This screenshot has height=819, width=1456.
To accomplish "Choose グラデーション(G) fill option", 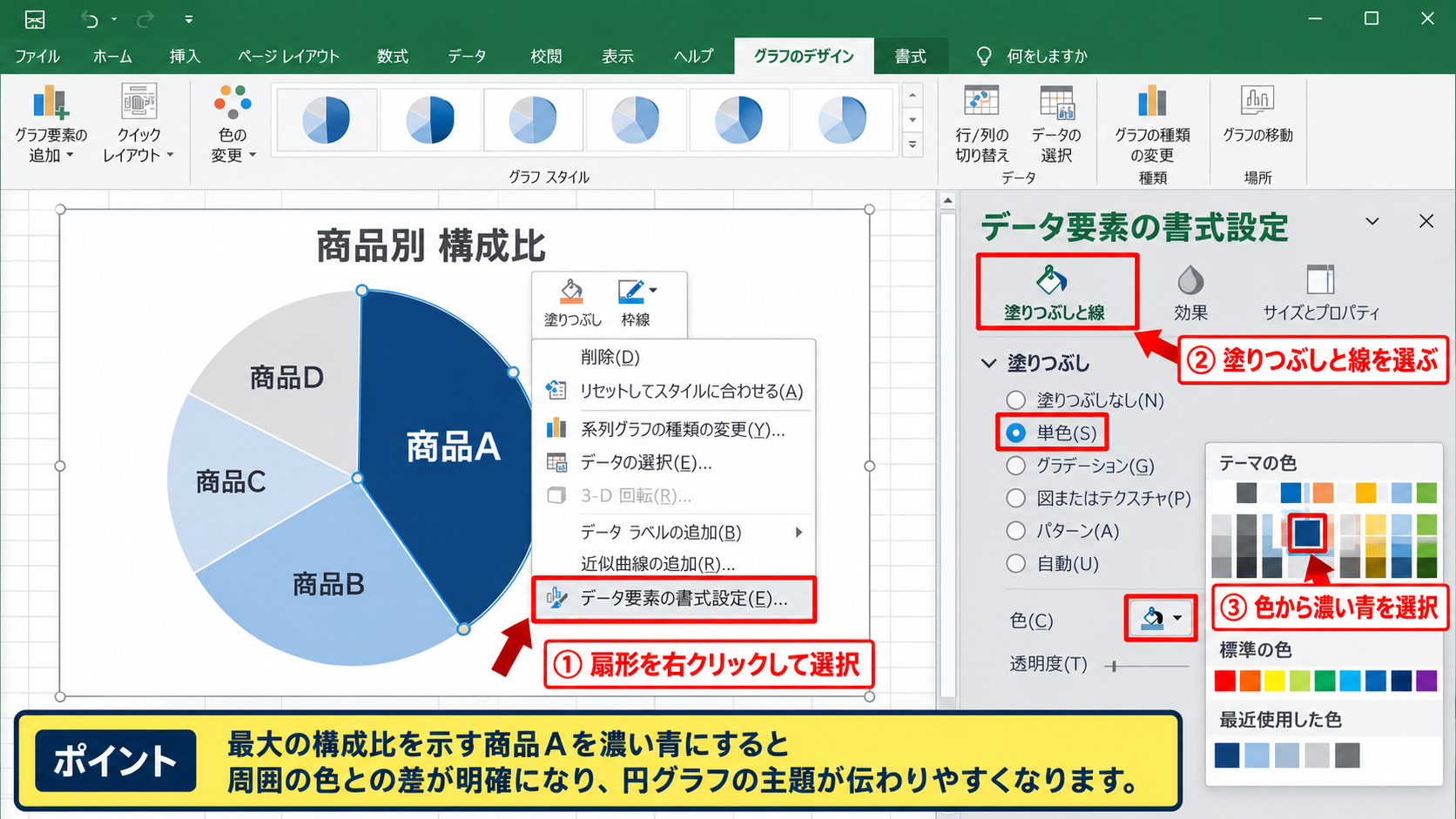I will pyautogui.click(x=1015, y=466).
